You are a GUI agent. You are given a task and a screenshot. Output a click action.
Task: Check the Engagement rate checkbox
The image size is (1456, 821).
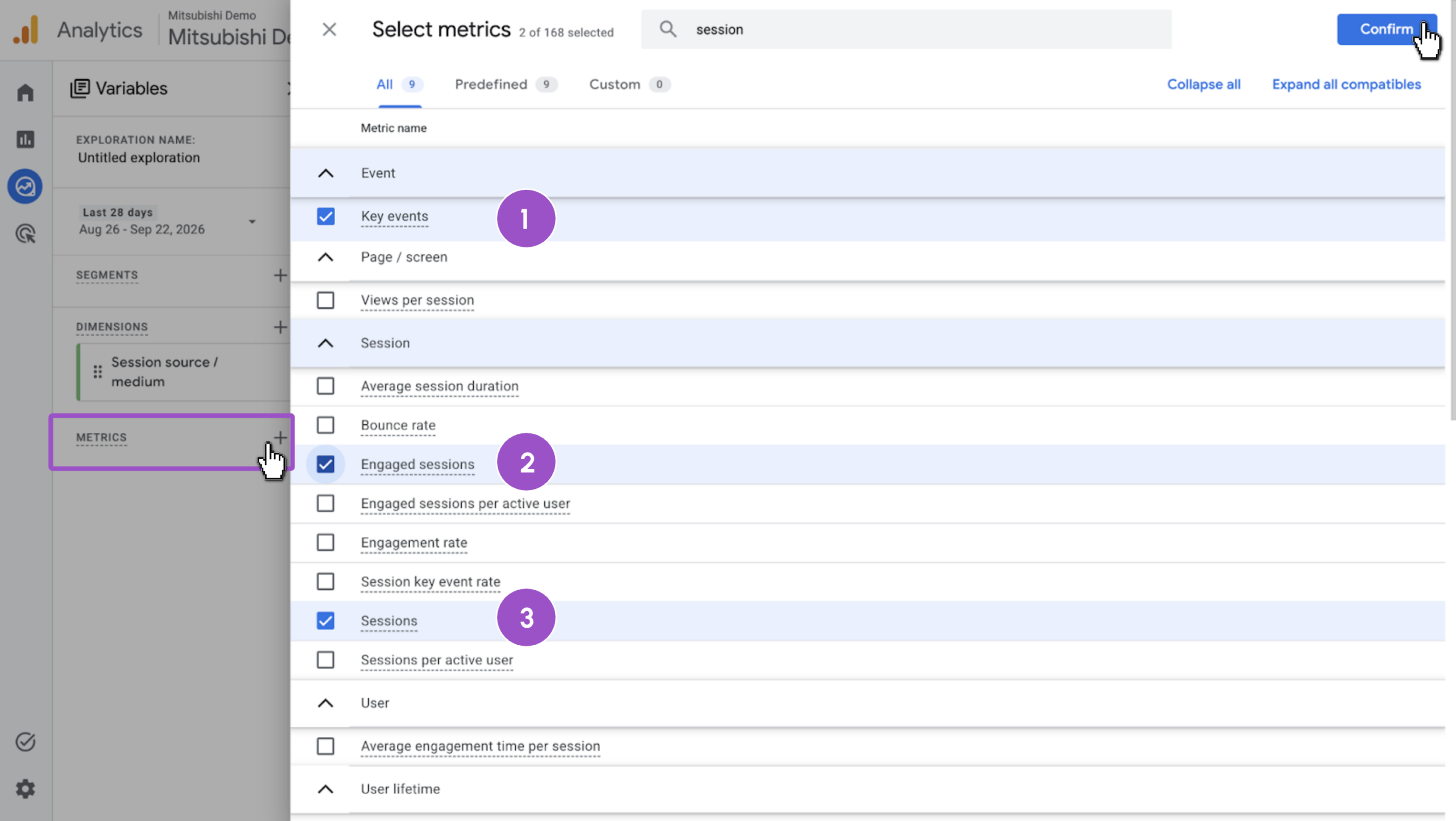click(325, 542)
